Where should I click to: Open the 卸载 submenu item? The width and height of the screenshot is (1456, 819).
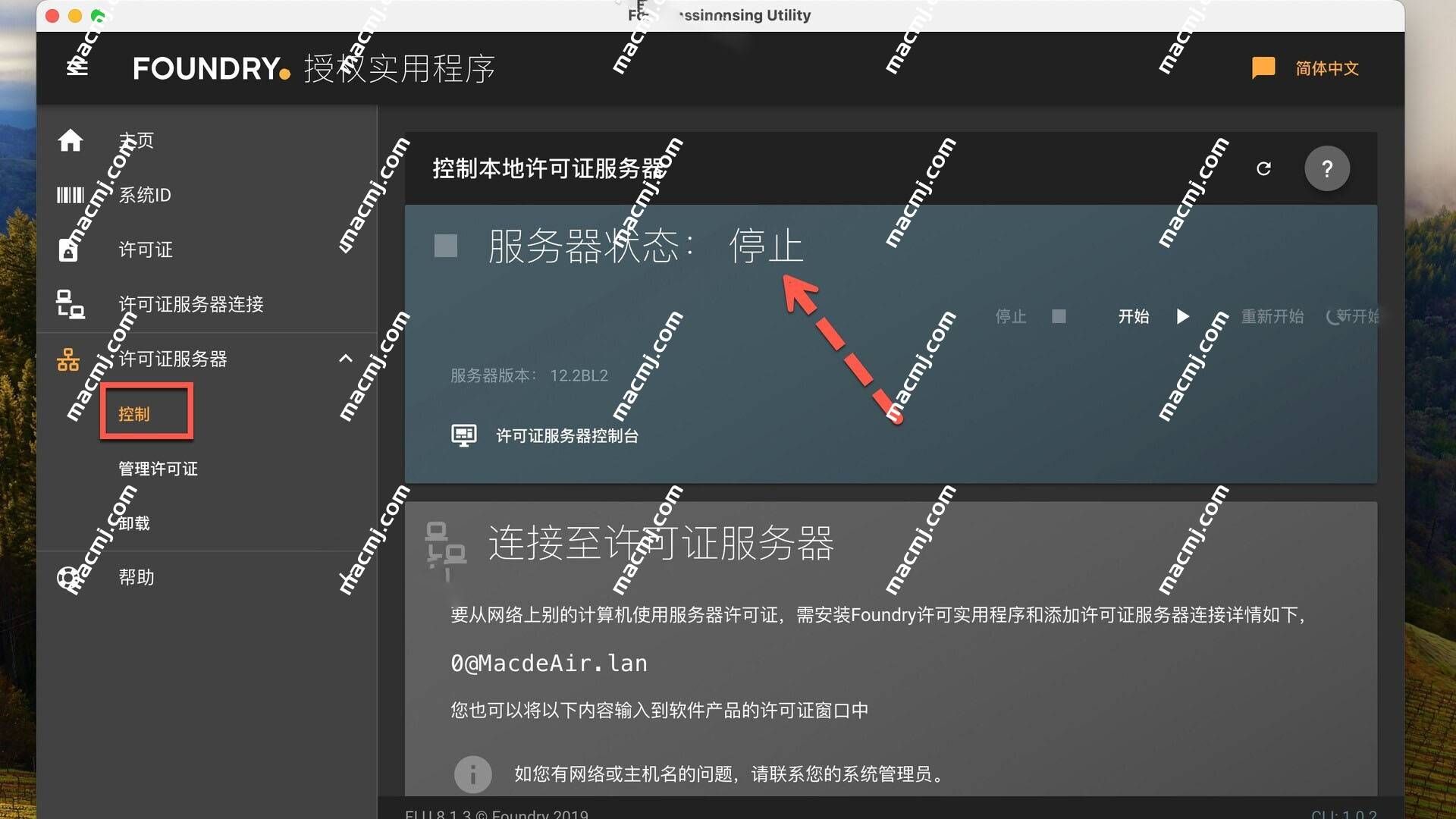pos(134,523)
